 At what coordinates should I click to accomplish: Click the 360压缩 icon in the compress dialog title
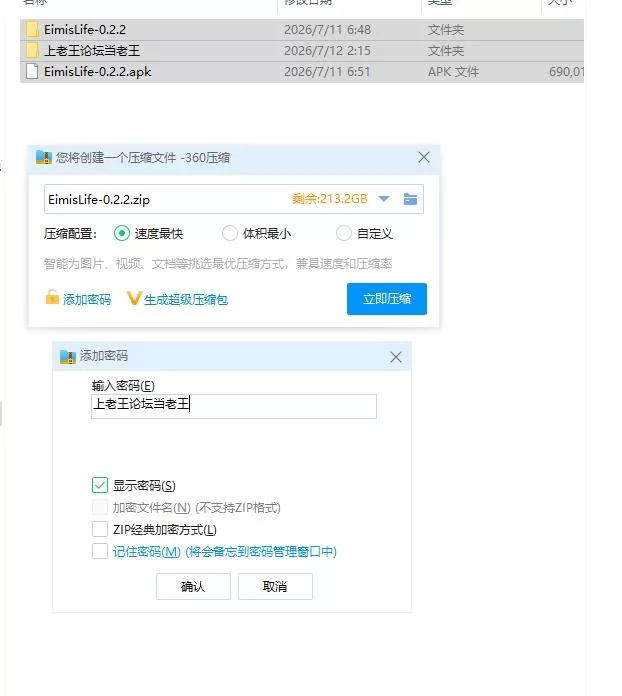[x=44, y=158]
